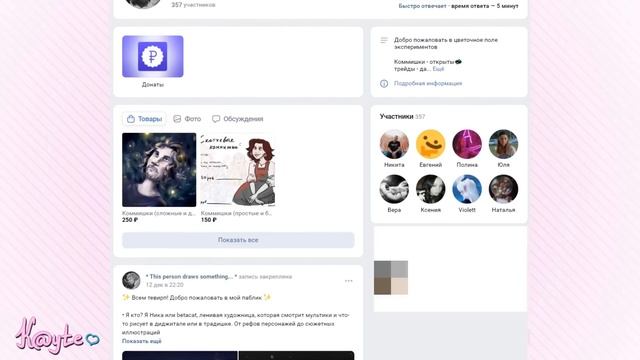The image size is (640, 360).
Task: Open member Вера's avatar
Action: pos(394,189)
